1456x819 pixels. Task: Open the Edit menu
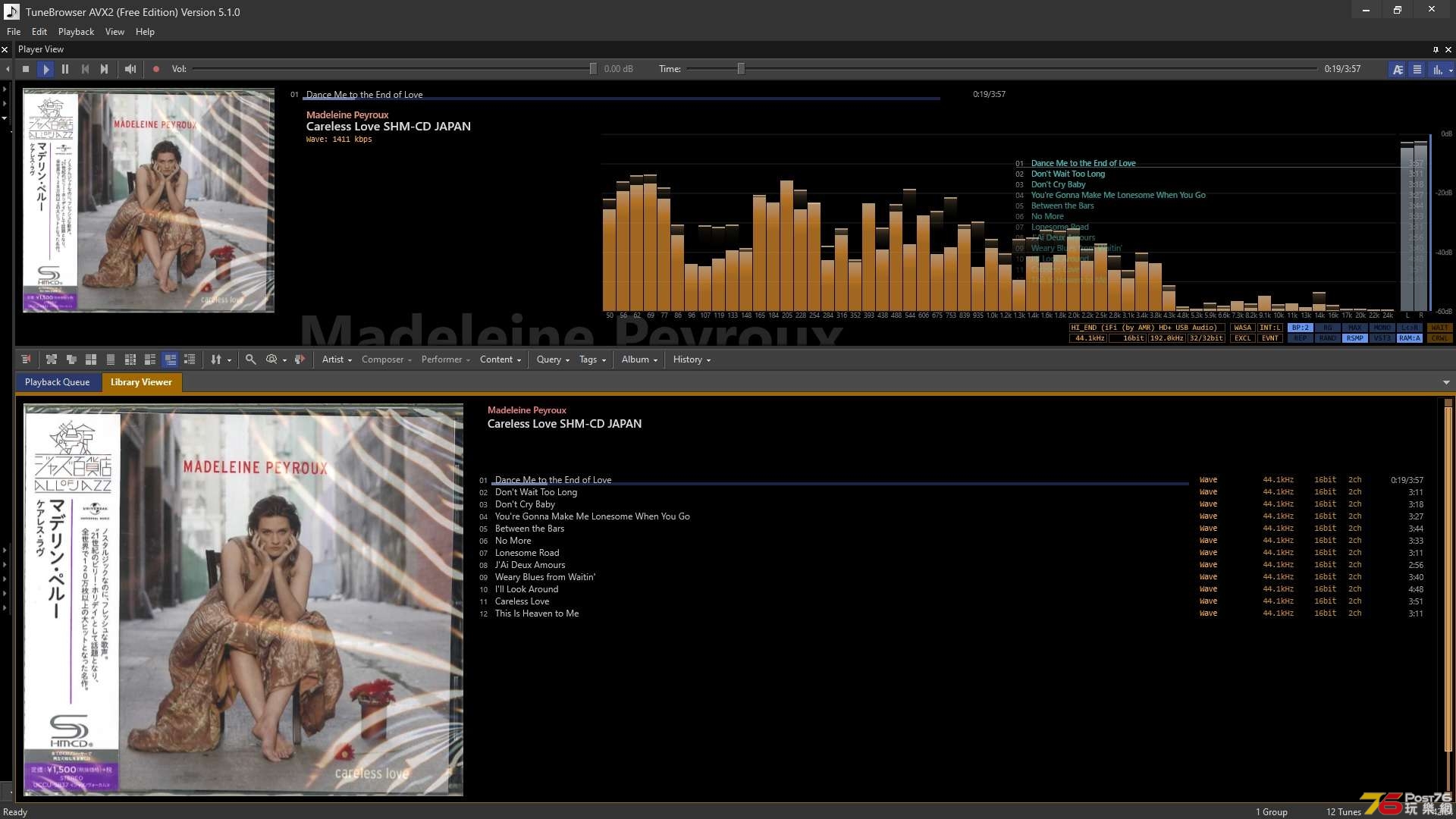tap(39, 32)
